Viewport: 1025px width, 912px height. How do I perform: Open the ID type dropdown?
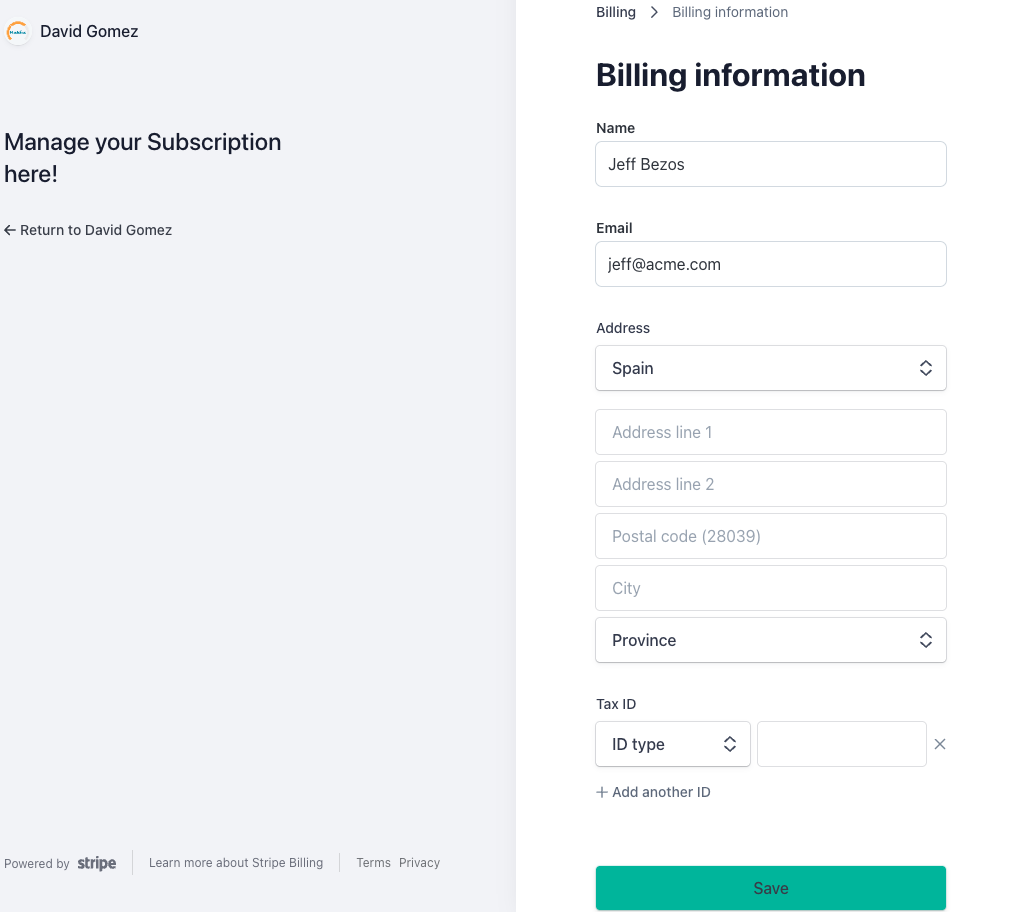click(672, 744)
